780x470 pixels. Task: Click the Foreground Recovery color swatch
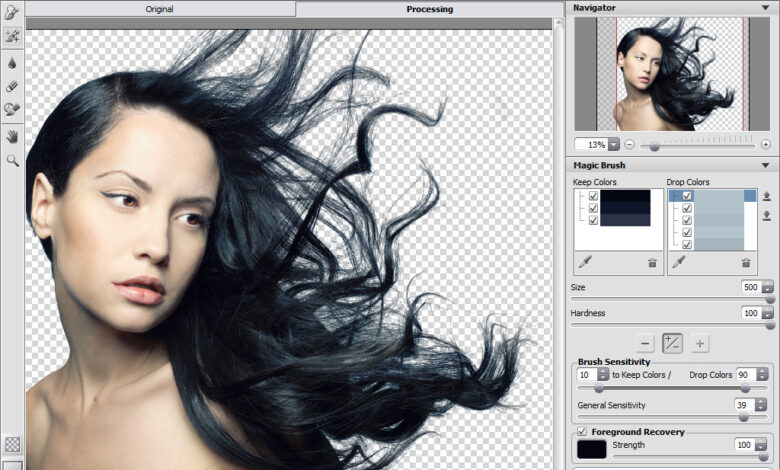click(592, 449)
